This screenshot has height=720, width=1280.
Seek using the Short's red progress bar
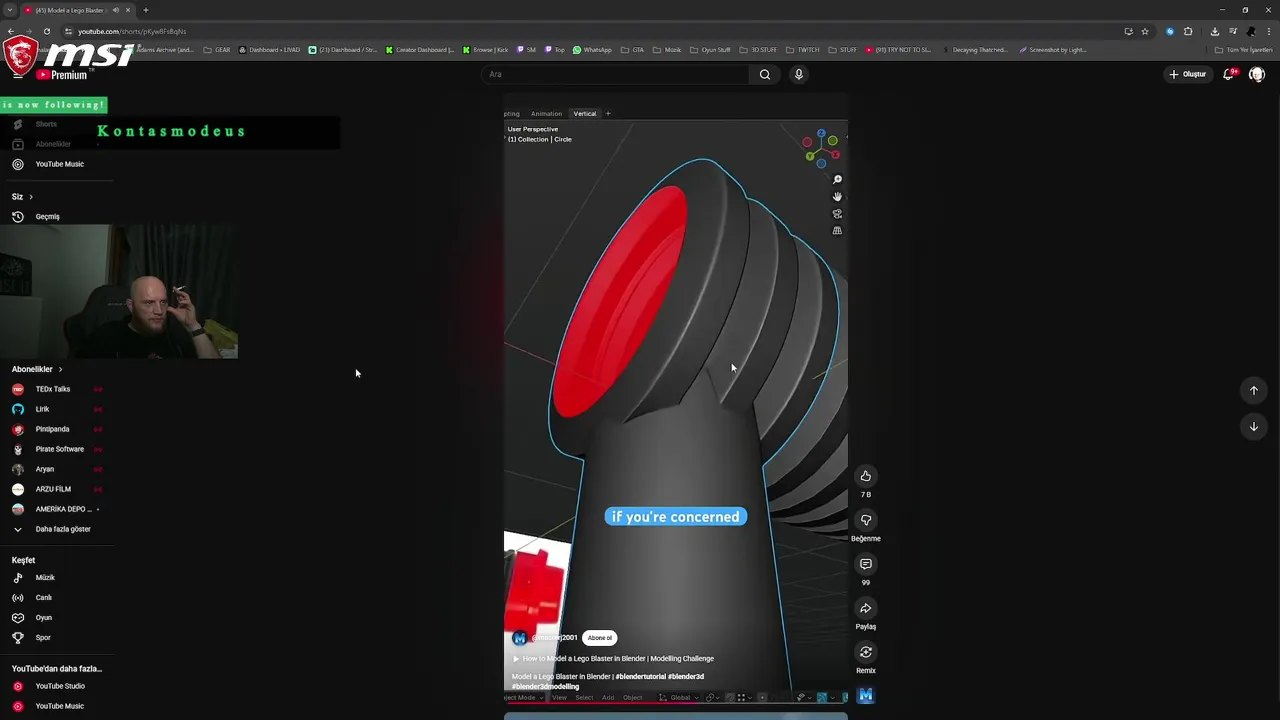(x=676, y=704)
